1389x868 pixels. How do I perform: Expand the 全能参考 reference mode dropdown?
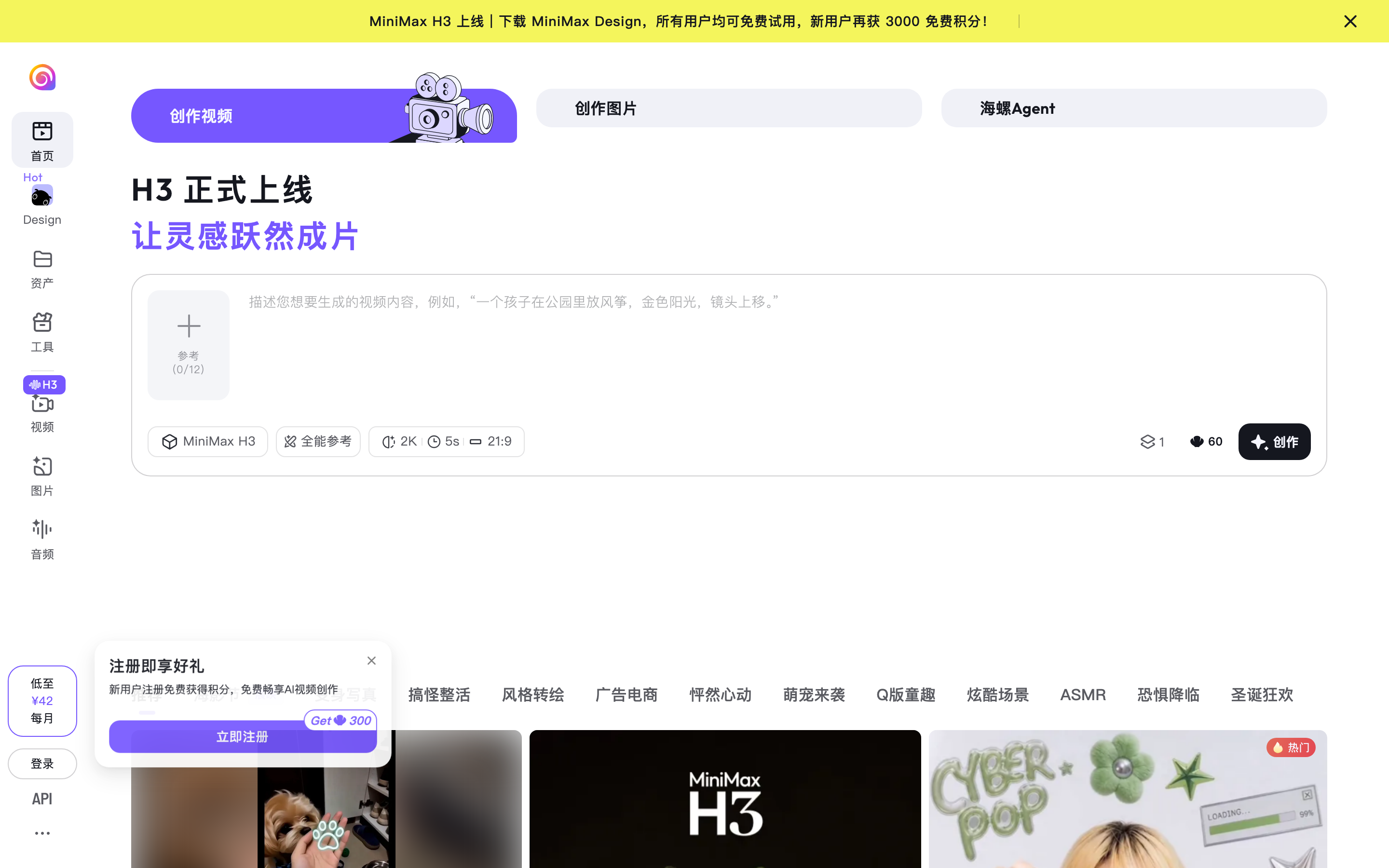coord(318,441)
